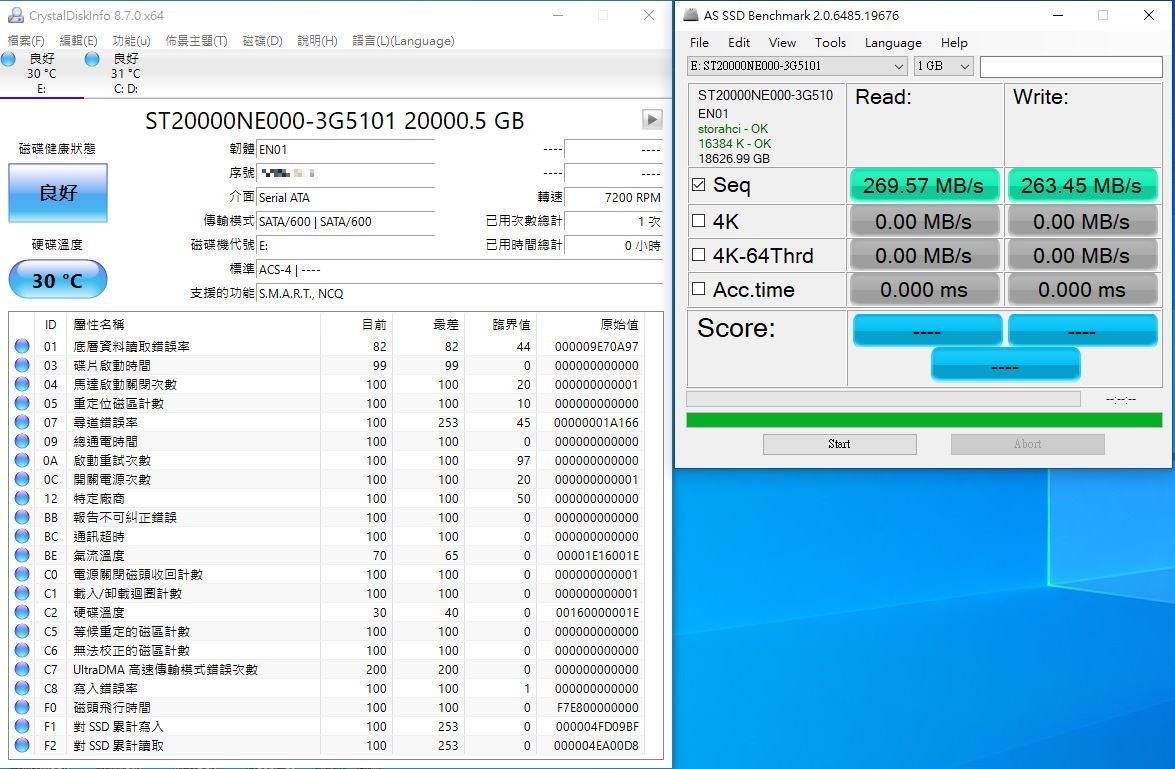The width and height of the screenshot is (1175, 769).
Task: Click the empty text field beside test size
Action: [1071, 66]
